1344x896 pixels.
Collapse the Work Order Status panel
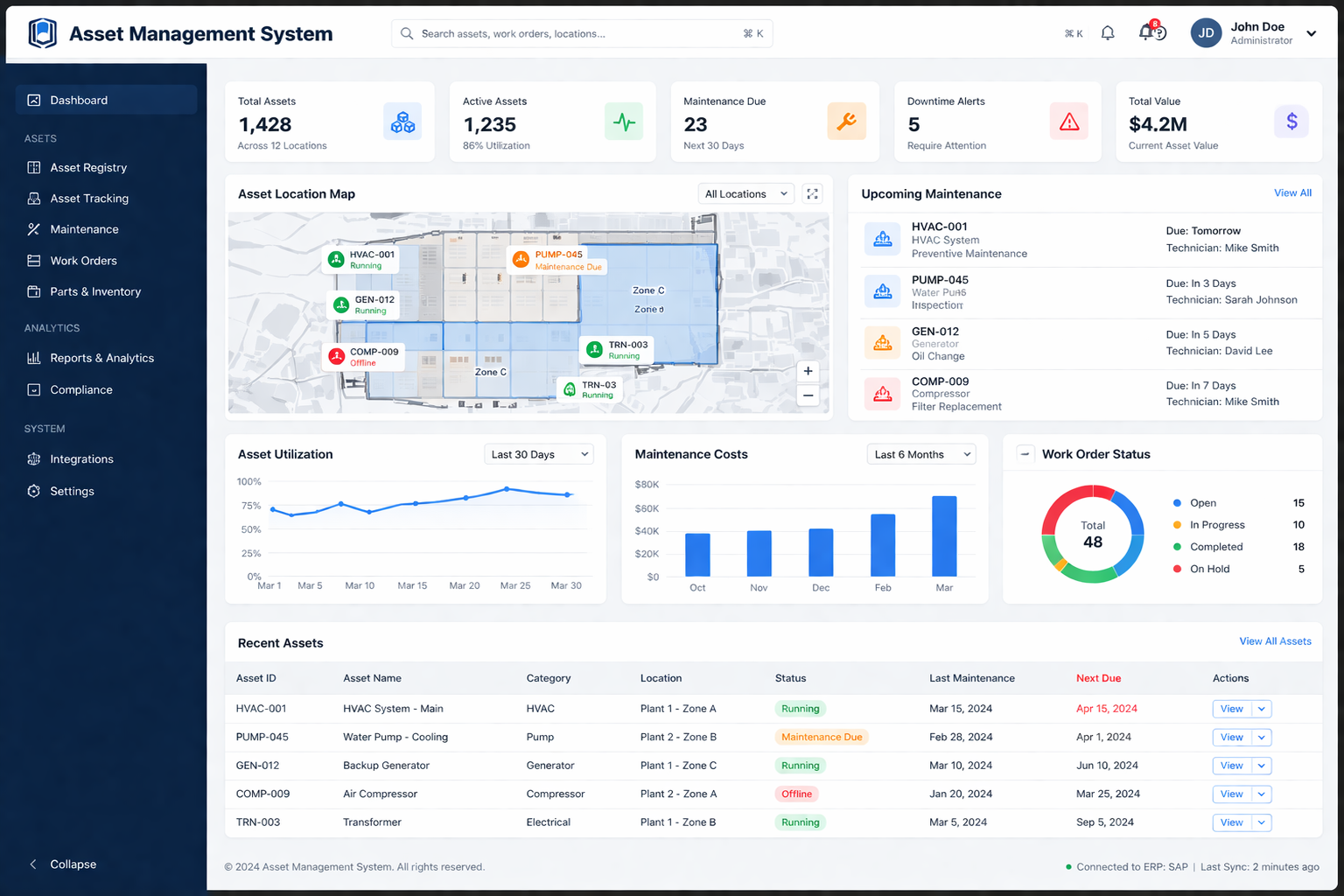(x=1025, y=453)
